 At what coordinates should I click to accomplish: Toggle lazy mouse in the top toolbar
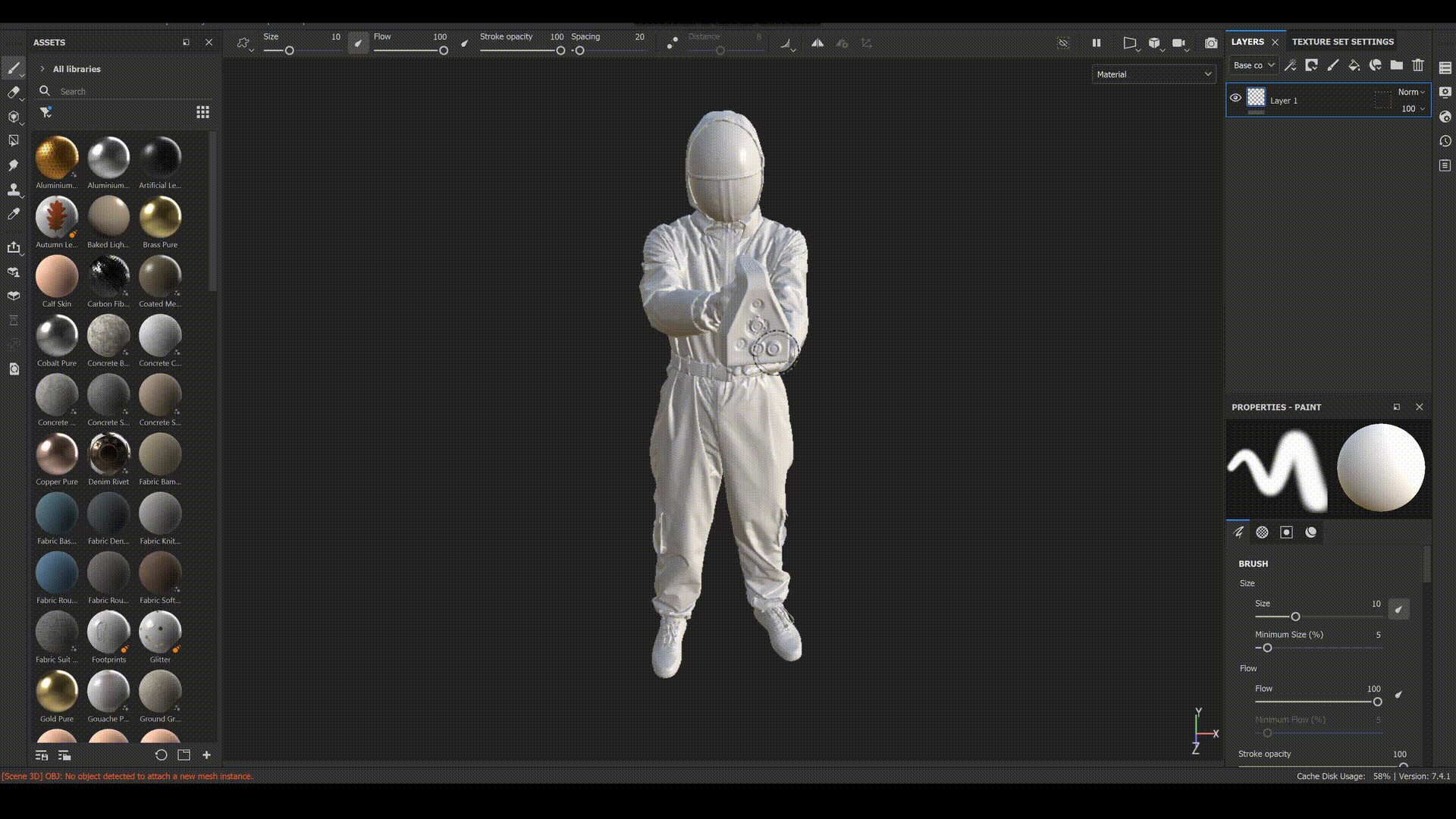pyautogui.click(x=672, y=43)
